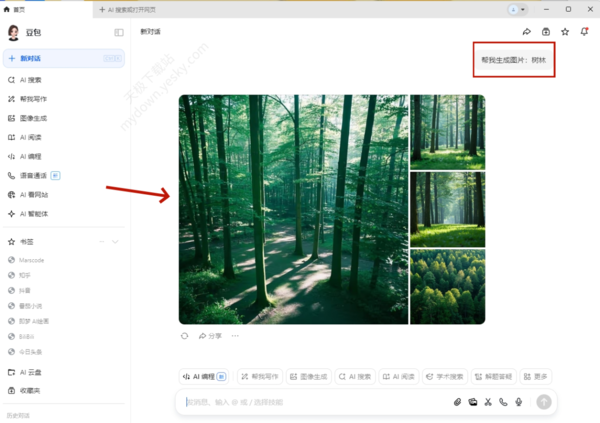Viewport: 600px width, 423px height.
Task: Open 语音通话 in the sidebar
Action: point(64,176)
